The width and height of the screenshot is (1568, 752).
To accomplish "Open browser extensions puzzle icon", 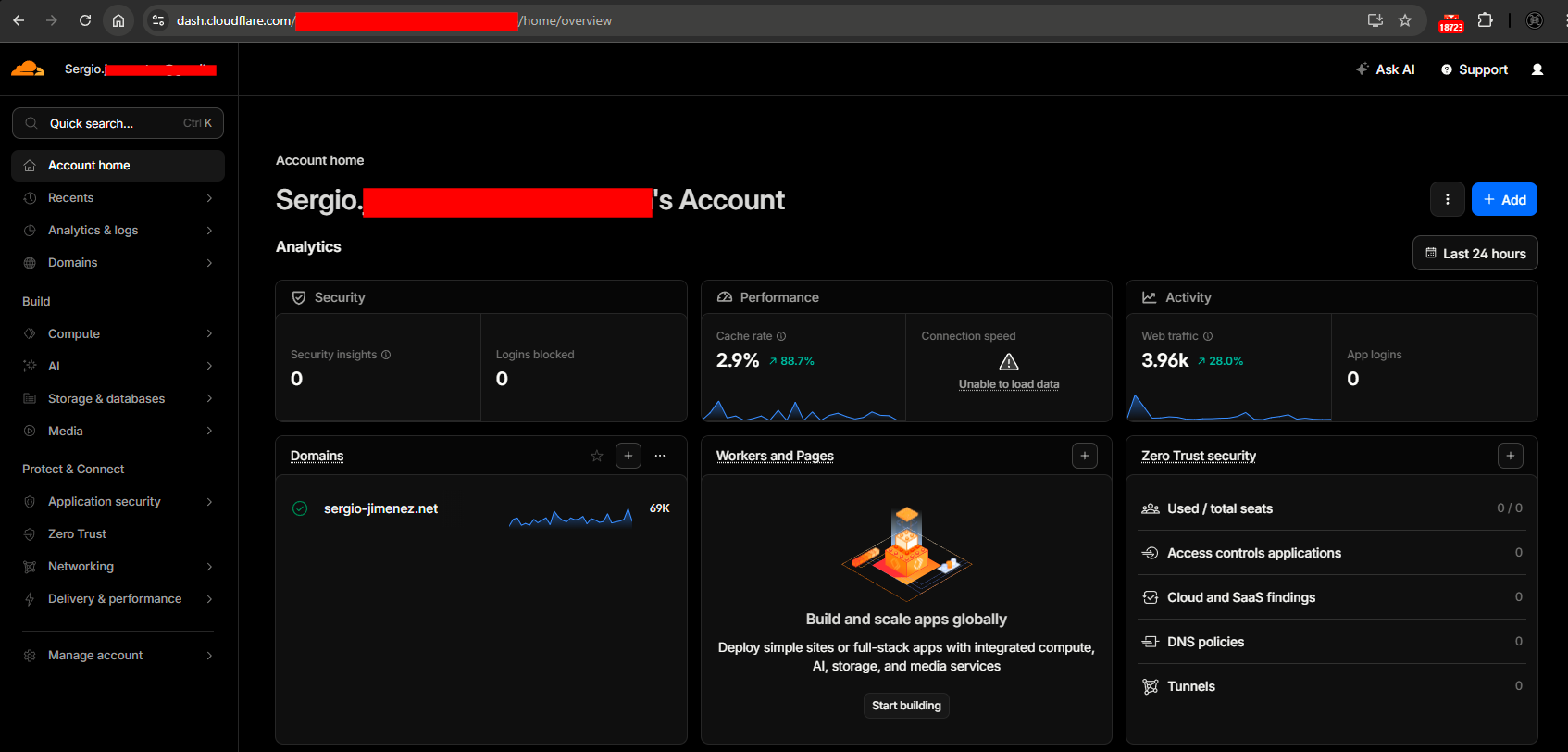I will coord(1486,20).
